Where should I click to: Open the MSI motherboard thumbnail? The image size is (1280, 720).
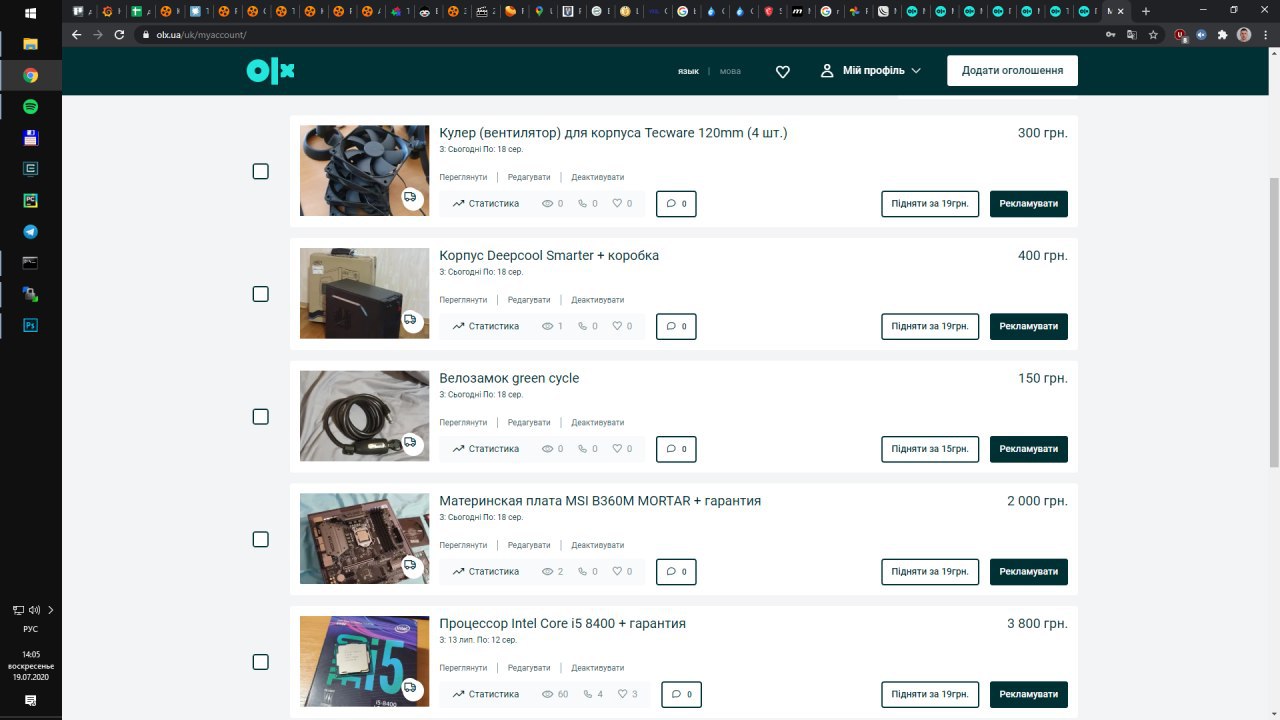(x=364, y=538)
